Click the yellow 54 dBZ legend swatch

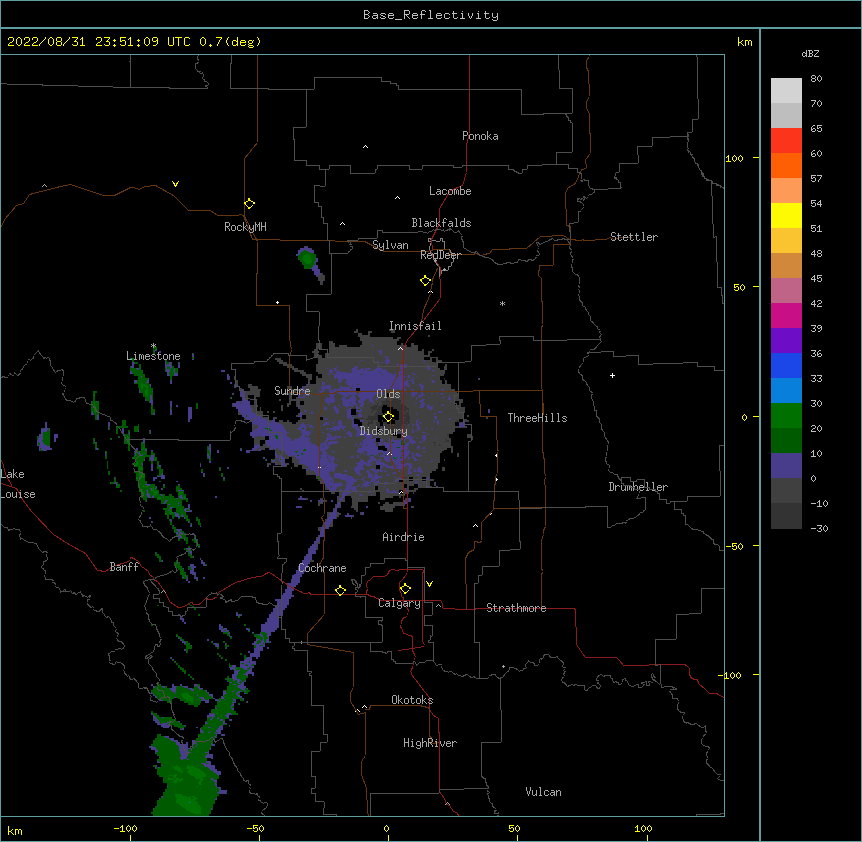[786, 215]
